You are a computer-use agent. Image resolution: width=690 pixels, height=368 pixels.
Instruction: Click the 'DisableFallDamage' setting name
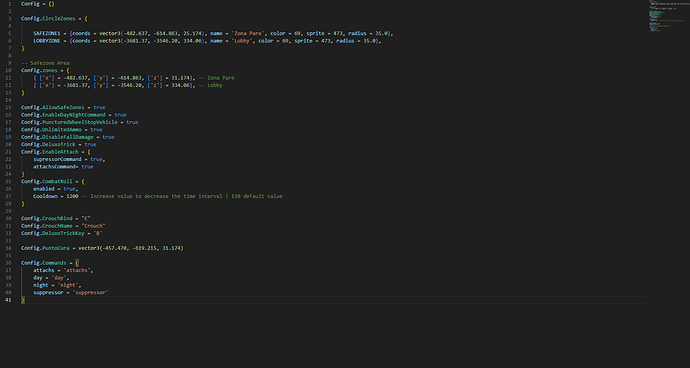click(68, 137)
